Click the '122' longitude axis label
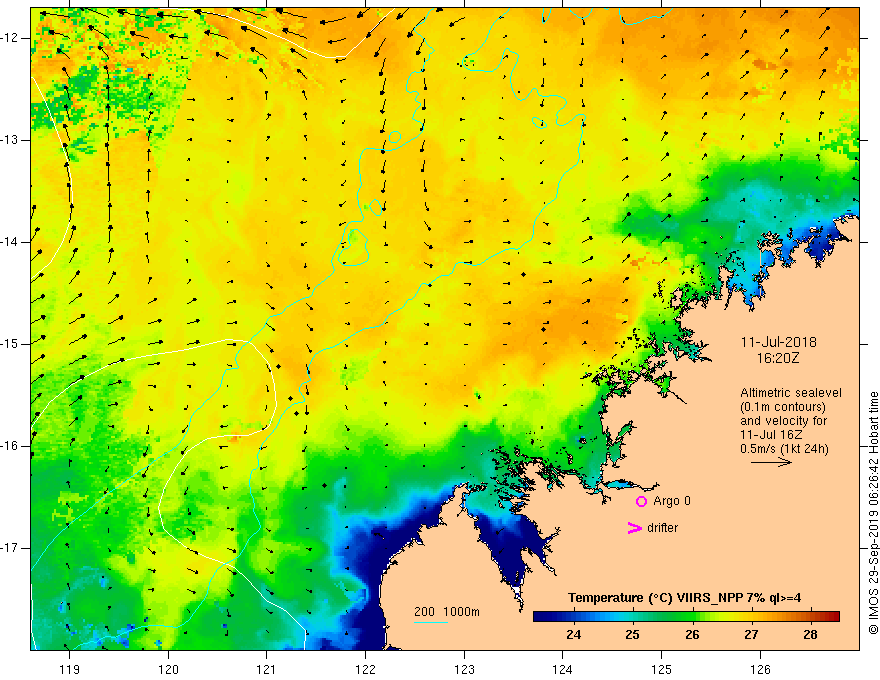 (x=365, y=669)
